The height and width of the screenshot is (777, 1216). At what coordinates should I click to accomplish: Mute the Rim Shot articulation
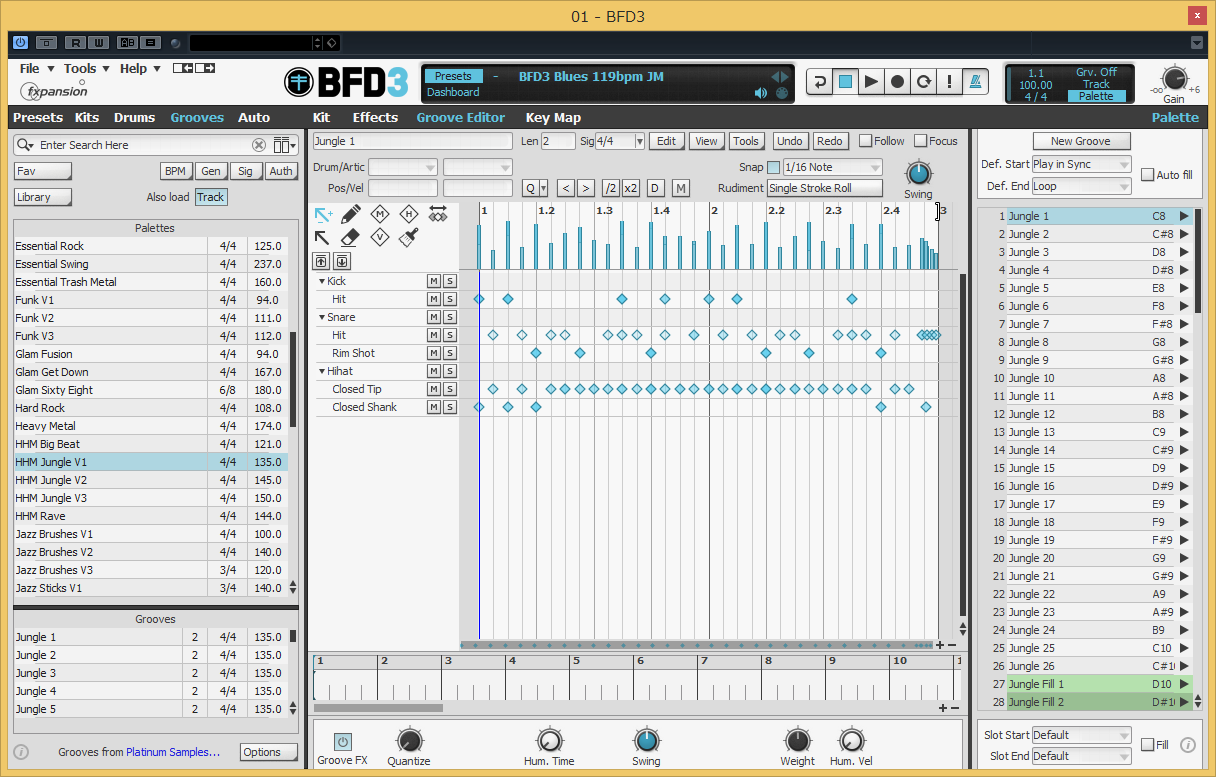point(434,353)
